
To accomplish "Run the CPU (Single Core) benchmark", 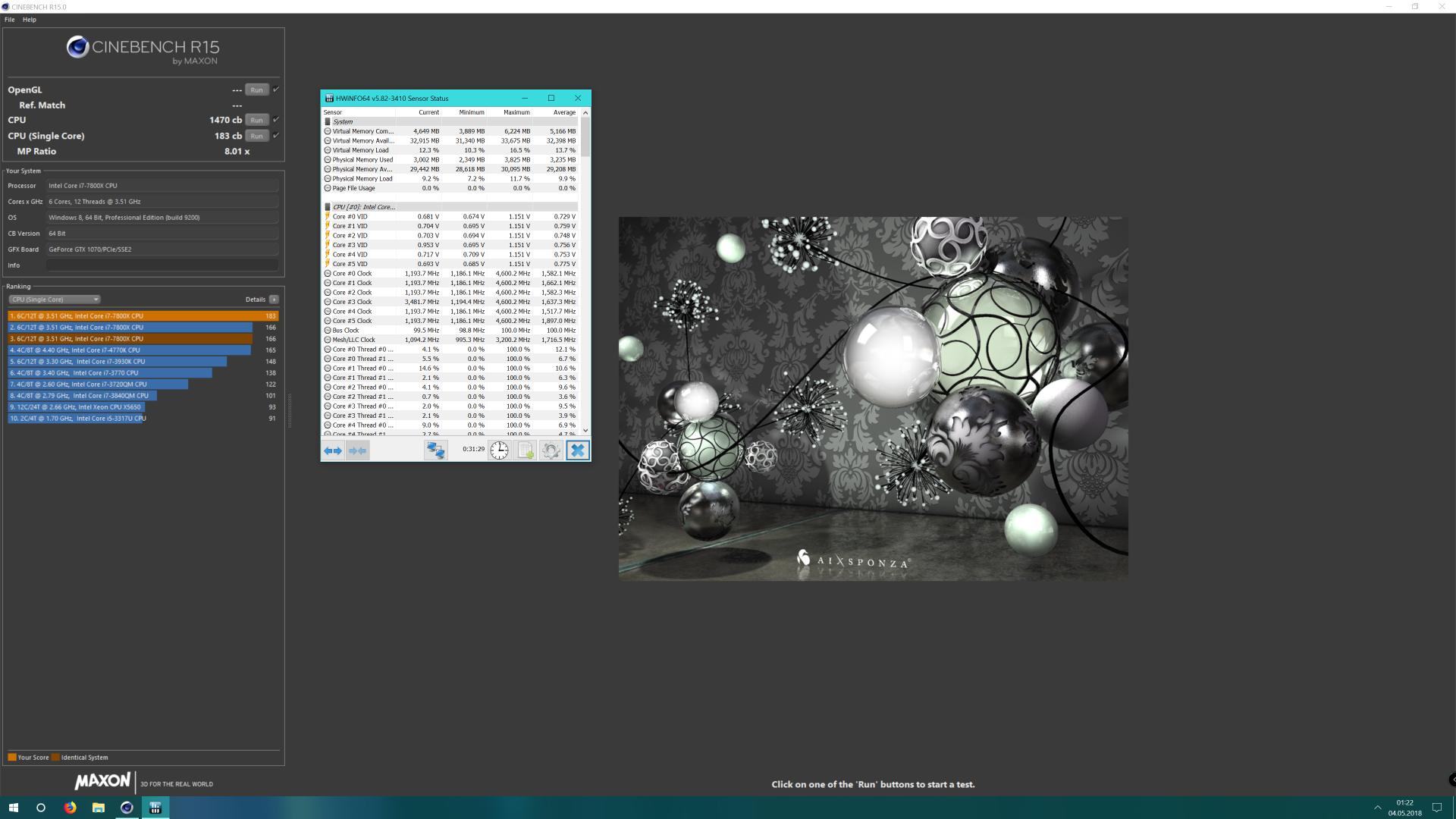I will [x=256, y=136].
